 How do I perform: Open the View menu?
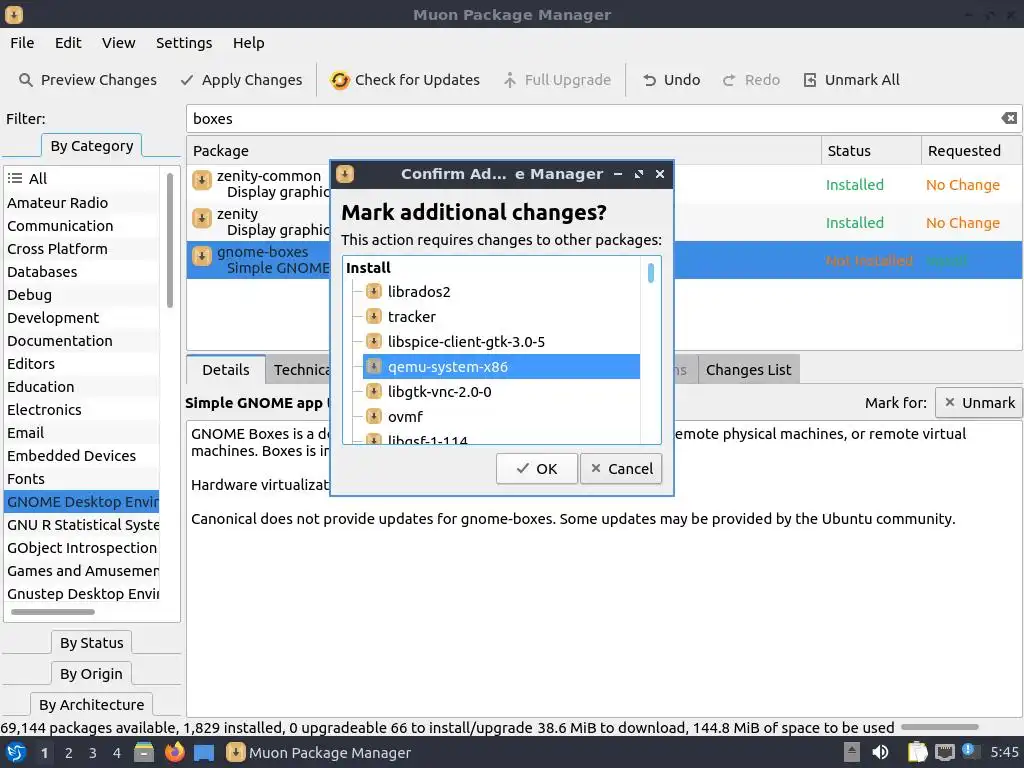118,43
